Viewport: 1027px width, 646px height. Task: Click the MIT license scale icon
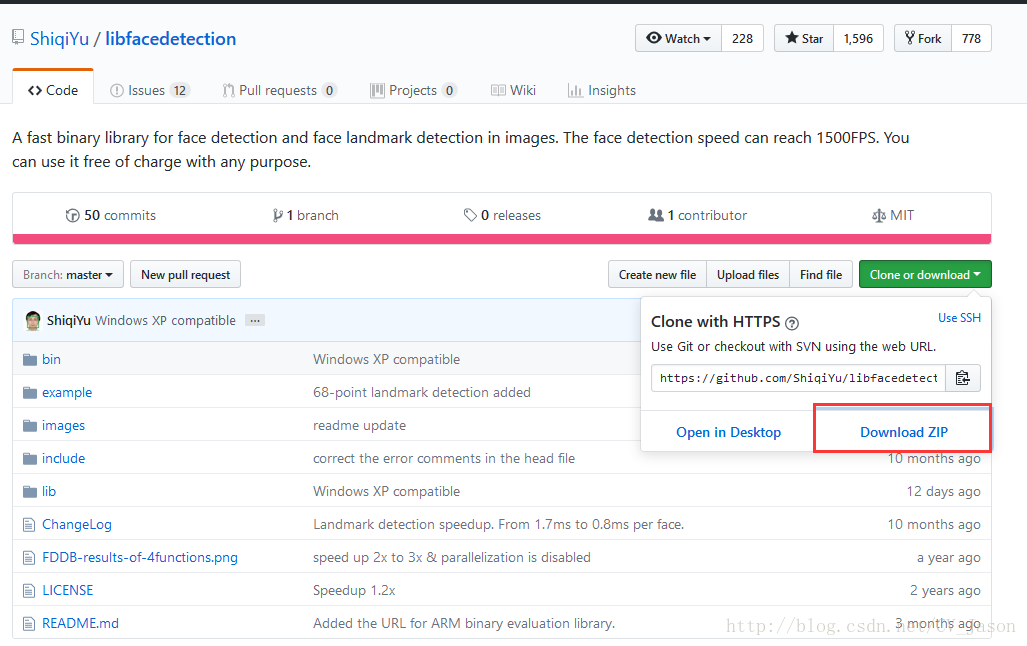[879, 215]
